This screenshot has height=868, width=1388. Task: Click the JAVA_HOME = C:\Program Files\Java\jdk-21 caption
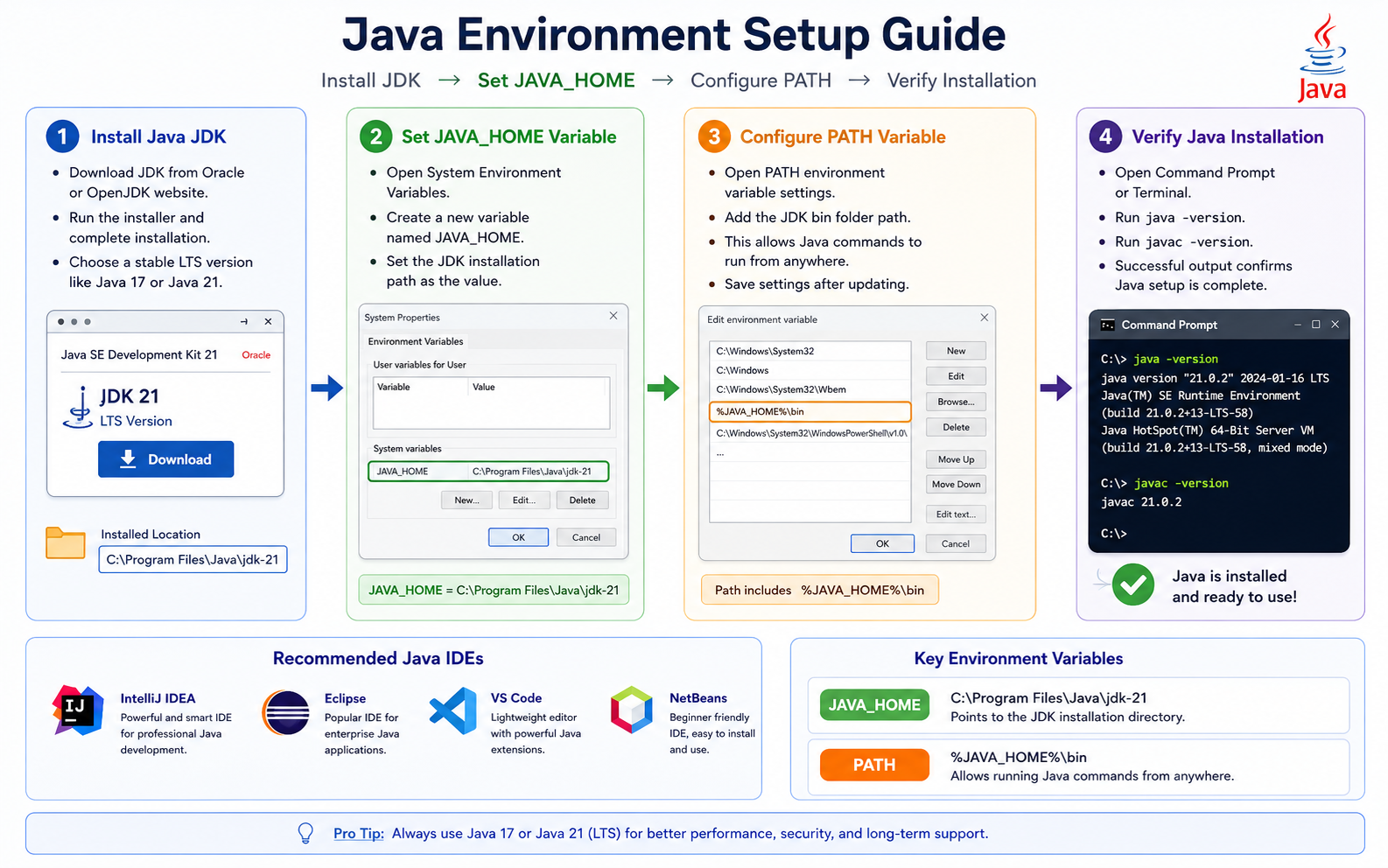(x=494, y=591)
